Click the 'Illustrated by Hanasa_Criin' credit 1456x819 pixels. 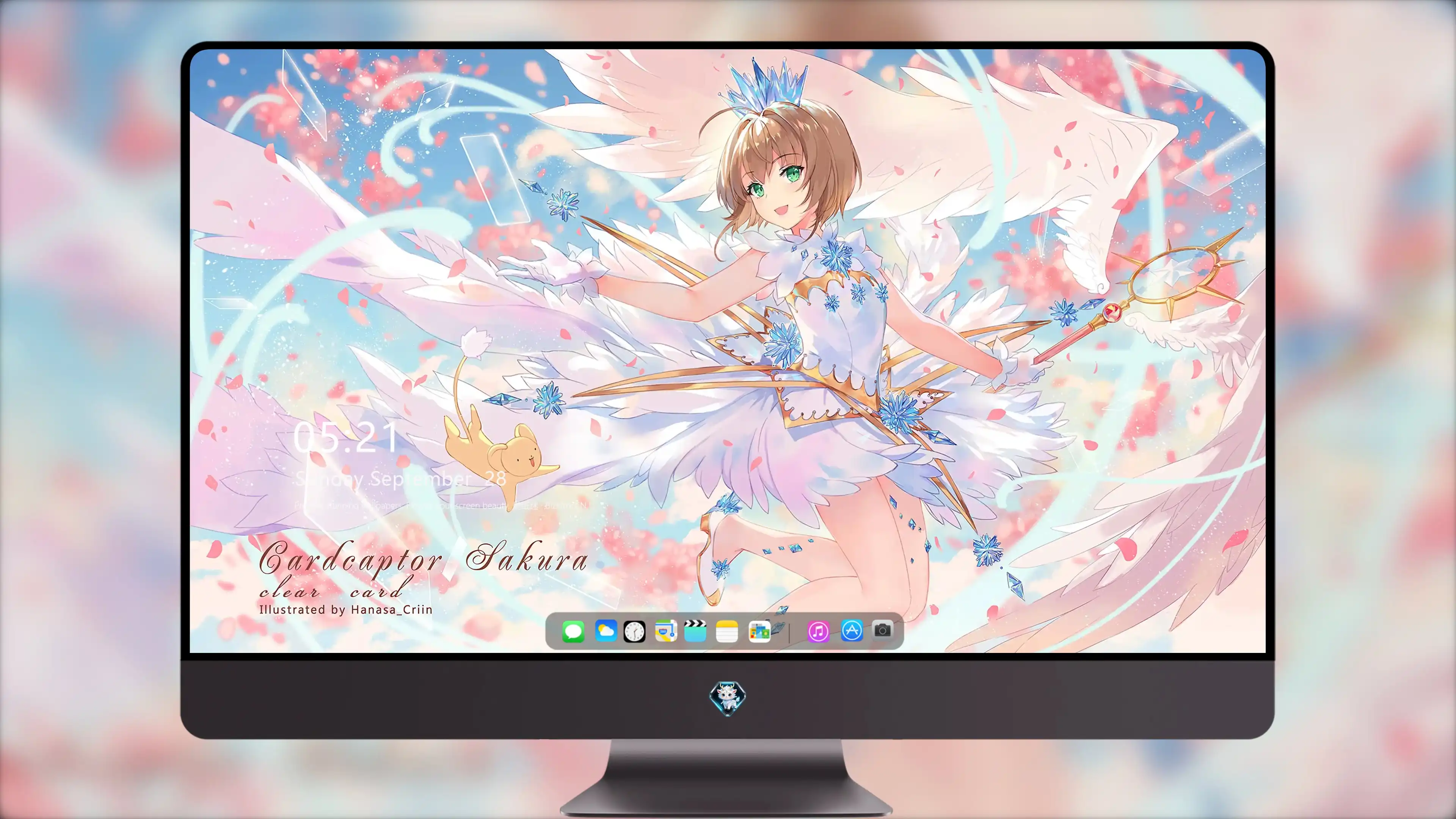pyautogui.click(x=346, y=610)
